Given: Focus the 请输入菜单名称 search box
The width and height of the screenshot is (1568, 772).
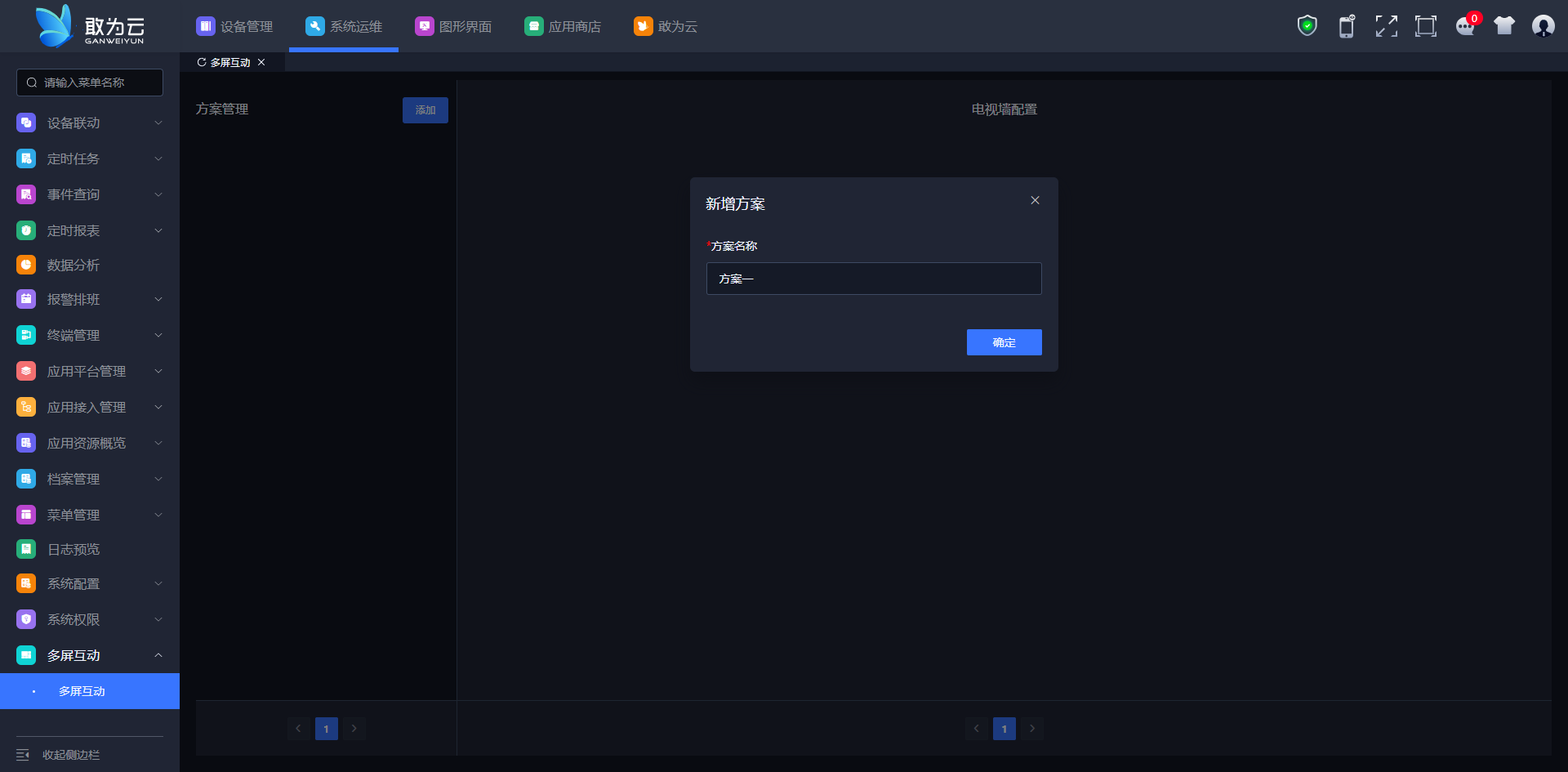Looking at the screenshot, I should tap(90, 83).
